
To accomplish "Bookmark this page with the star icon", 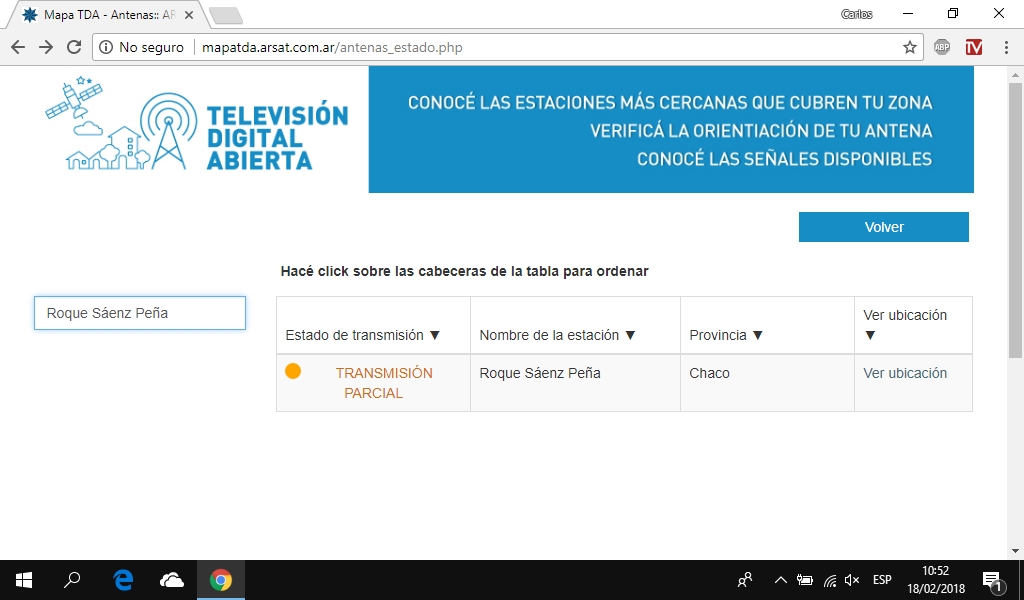I will (909, 47).
